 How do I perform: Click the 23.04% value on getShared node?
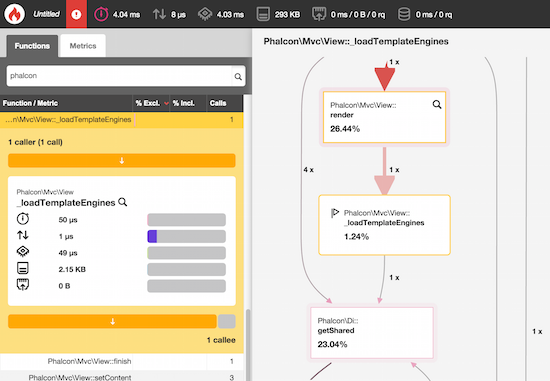pyautogui.click(x=332, y=344)
